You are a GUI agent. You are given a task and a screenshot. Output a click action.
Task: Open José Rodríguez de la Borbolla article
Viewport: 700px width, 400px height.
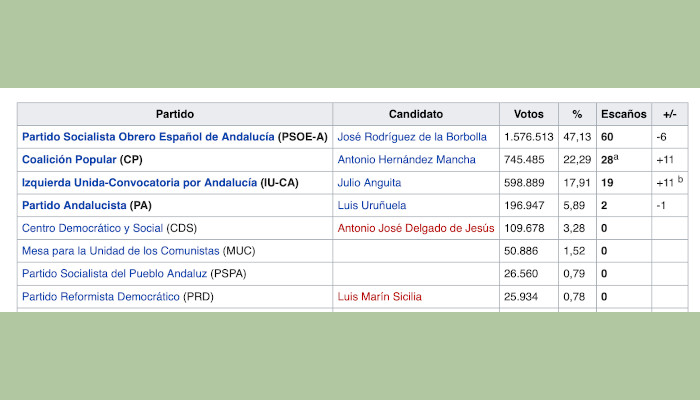point(412,136)
